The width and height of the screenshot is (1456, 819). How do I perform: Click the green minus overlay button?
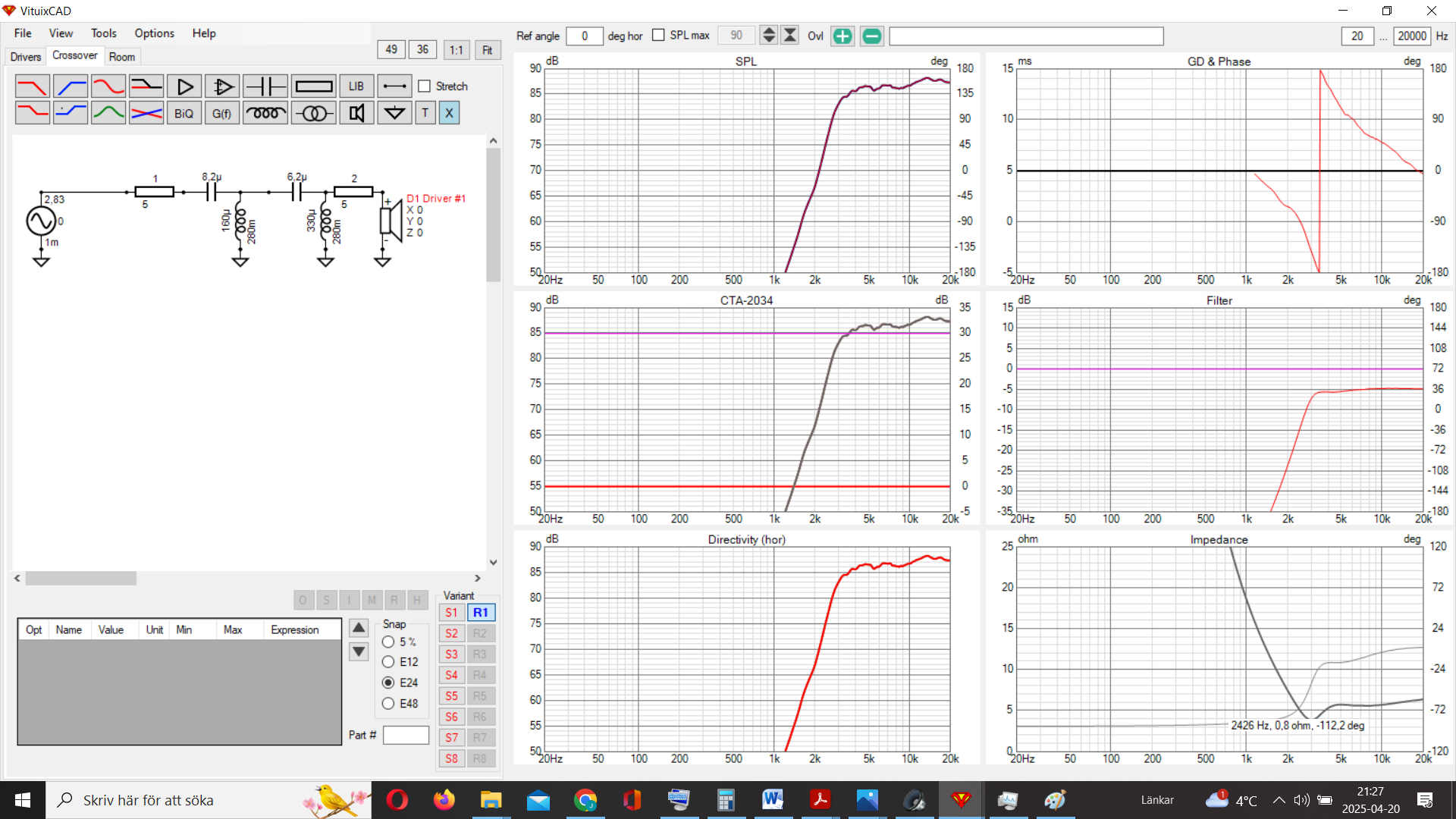[872, 36]
